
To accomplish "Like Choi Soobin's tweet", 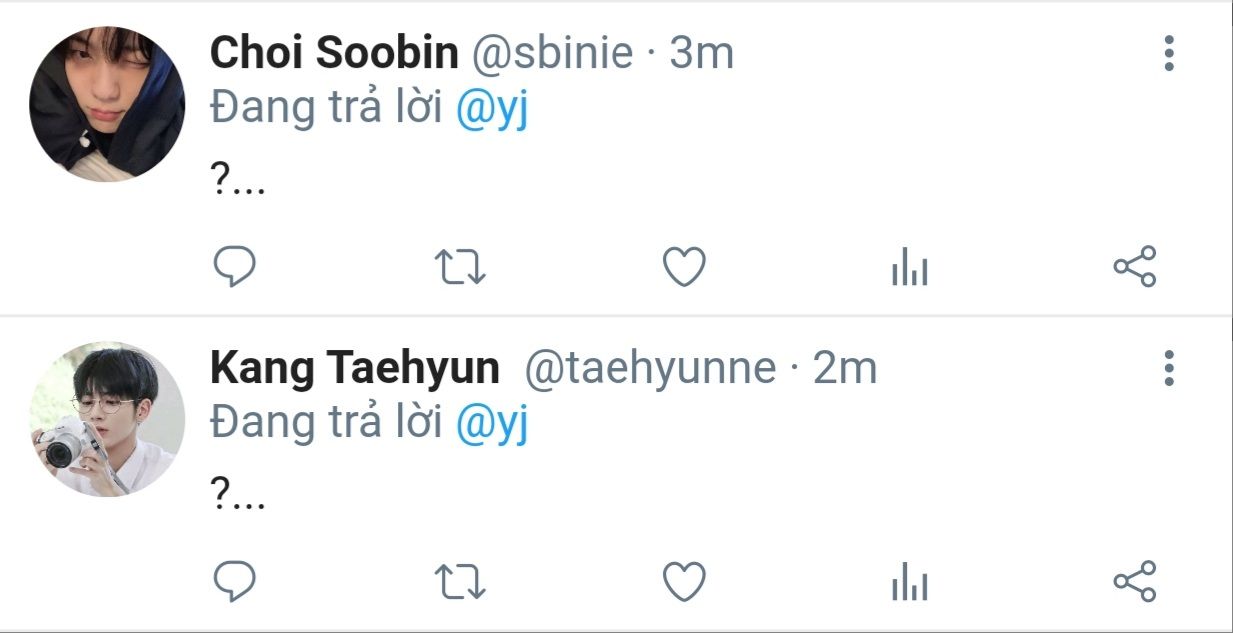I will (685, 267).
